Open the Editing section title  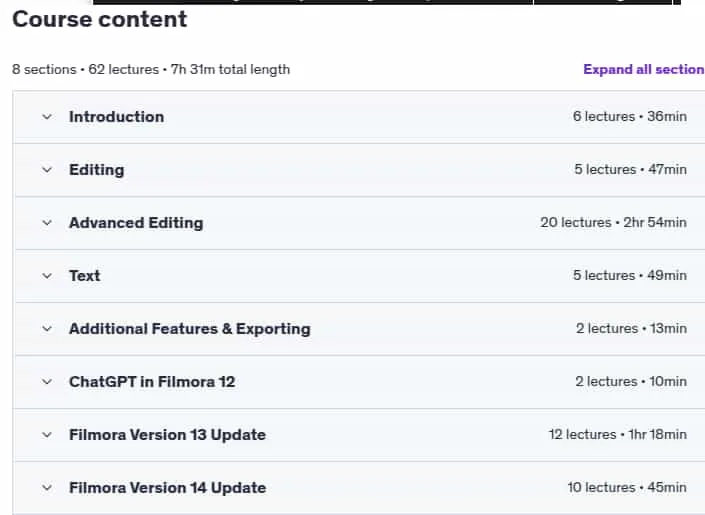pyautogui.click(x=97, y=170)
